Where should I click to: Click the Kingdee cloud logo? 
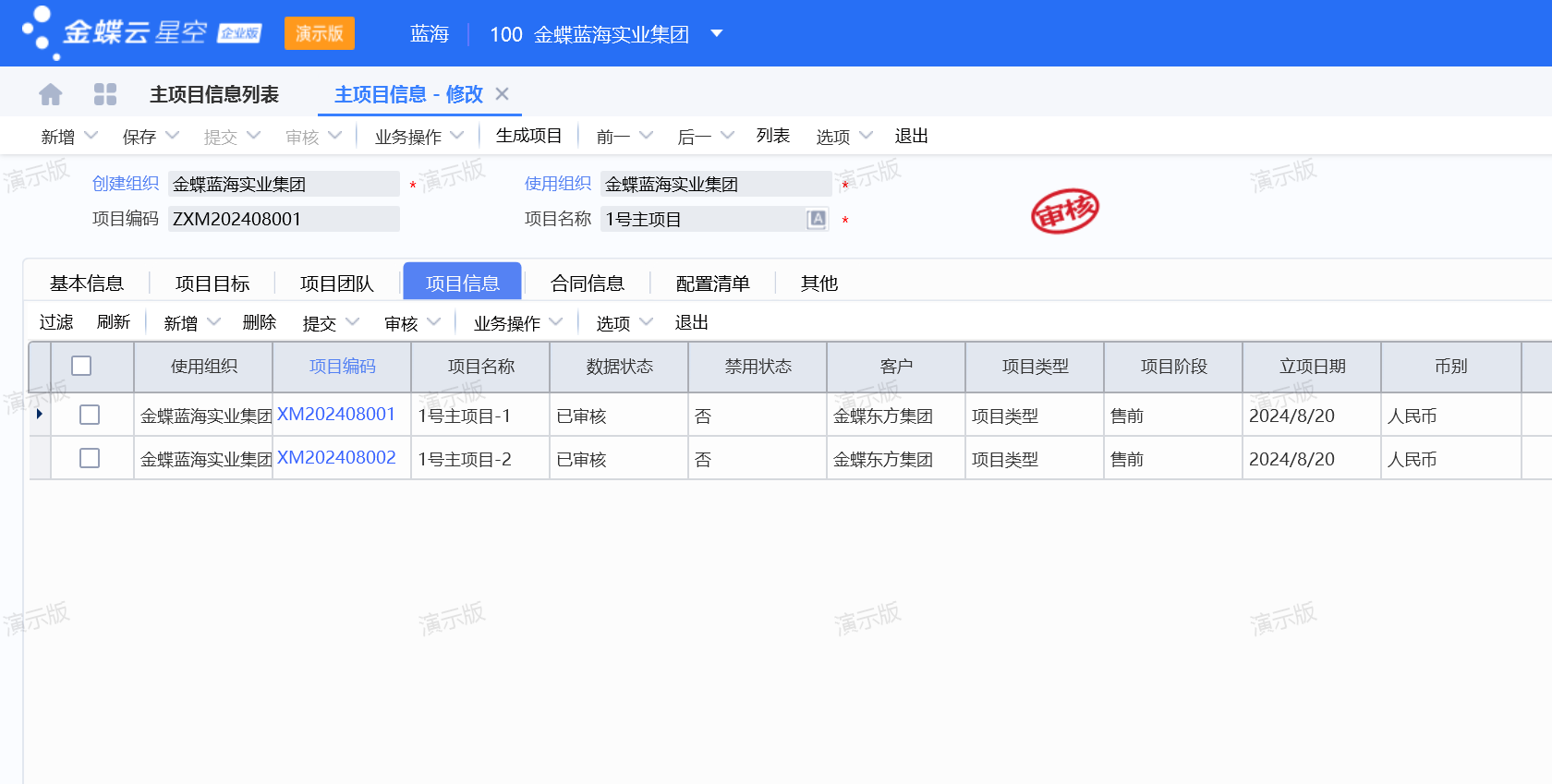141,33
